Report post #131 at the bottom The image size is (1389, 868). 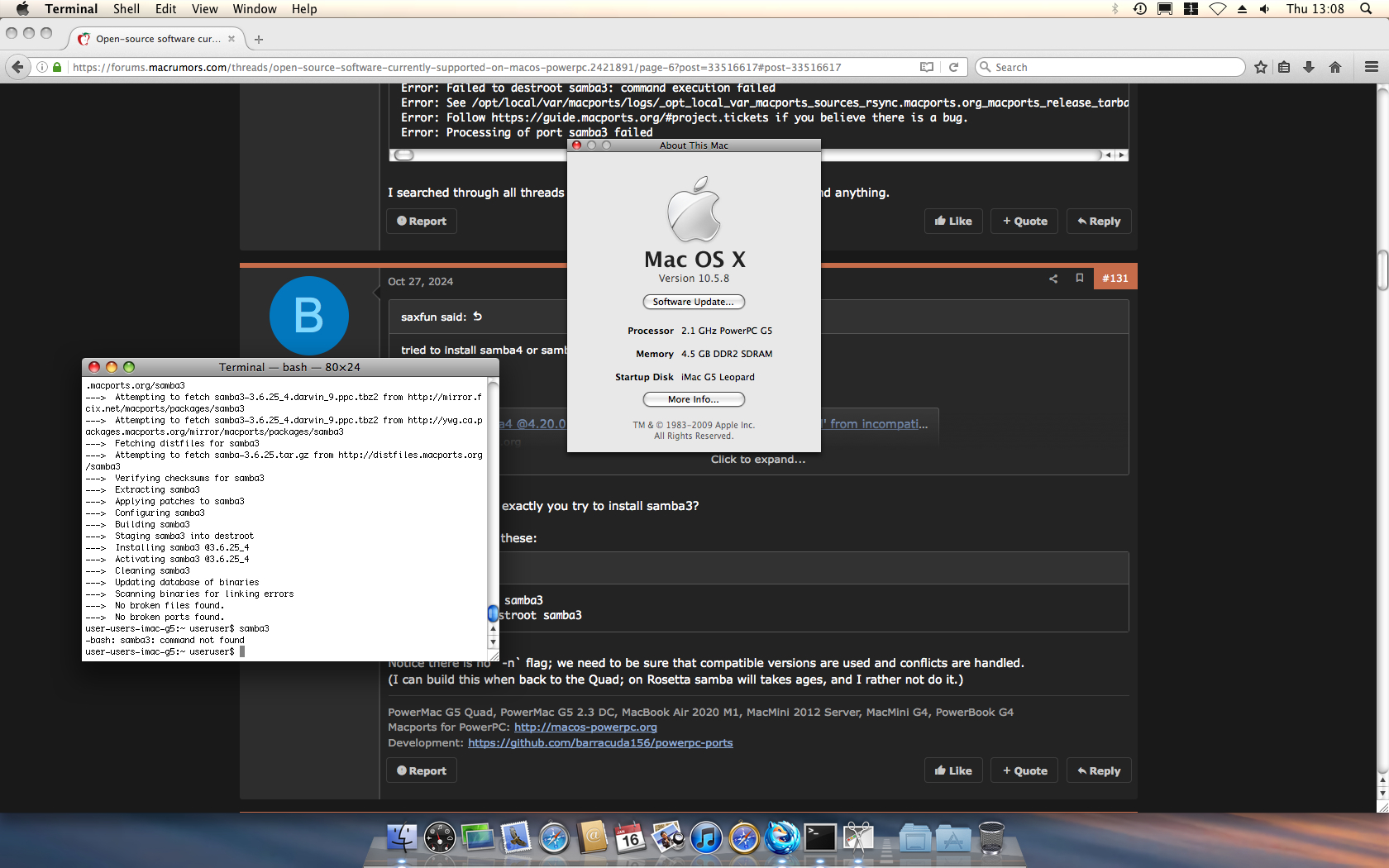pyautogui.click(x=422, y=771)
